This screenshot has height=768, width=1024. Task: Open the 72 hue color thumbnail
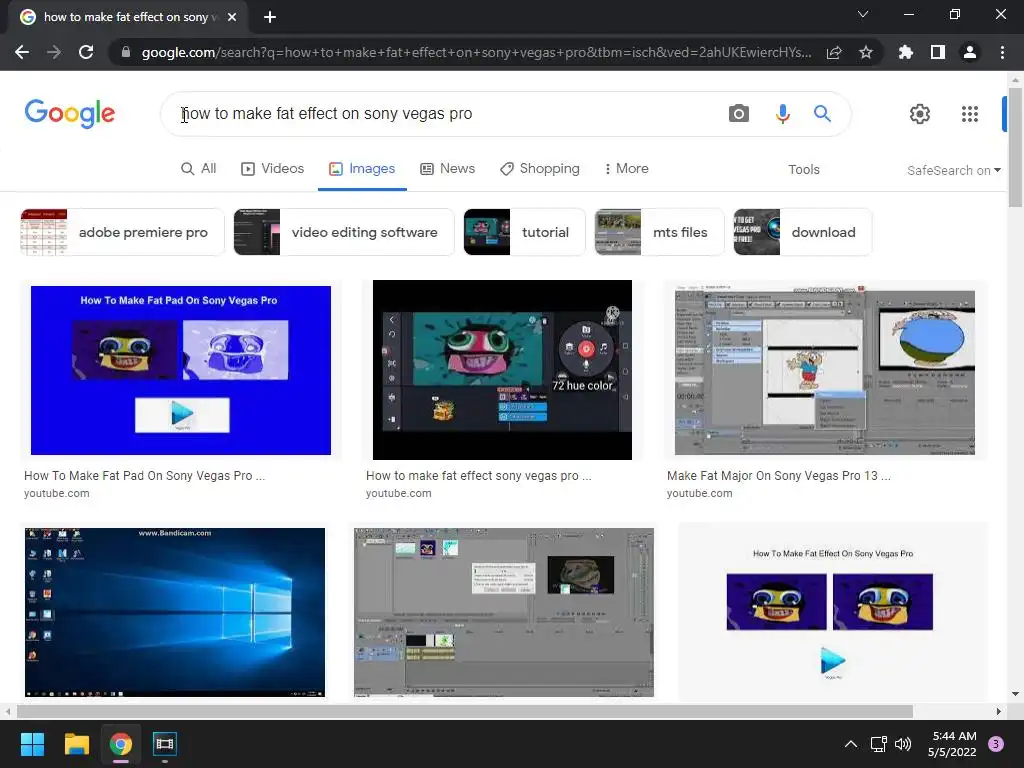[502, 370]
